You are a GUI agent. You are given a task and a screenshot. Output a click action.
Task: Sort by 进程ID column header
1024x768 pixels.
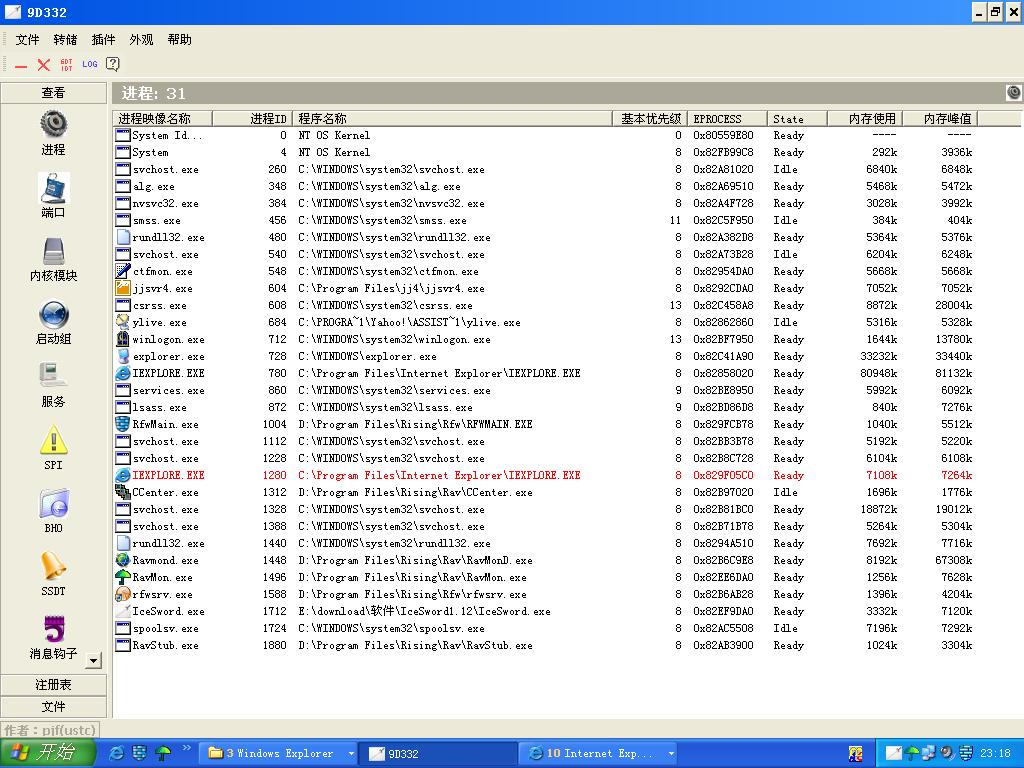(x=252, y=118)
